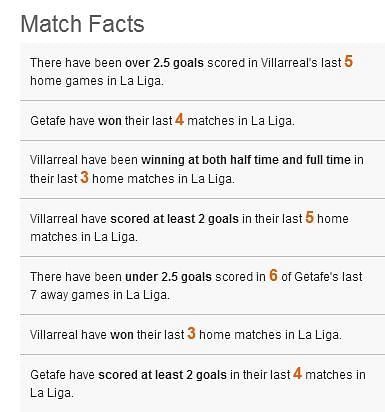The image size is (385, 412).
Task: Click the bold 'under 2.5 goals' text
Action: [168, 277]
